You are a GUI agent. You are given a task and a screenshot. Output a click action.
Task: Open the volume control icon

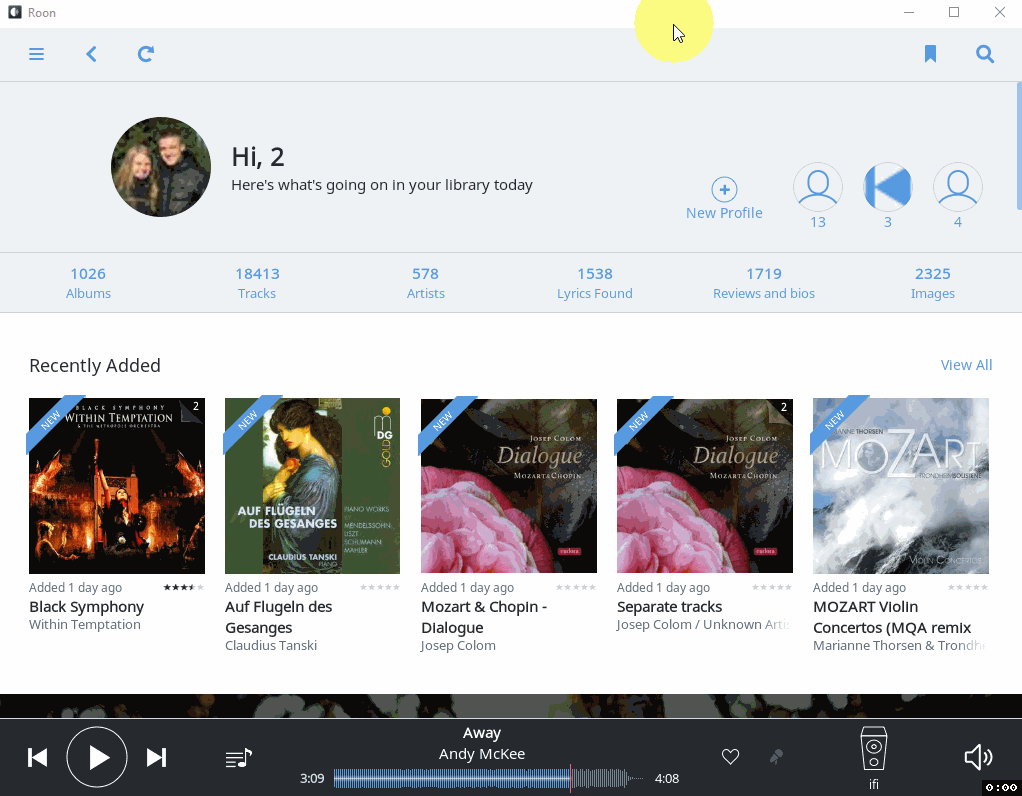[x=978, y=758]
